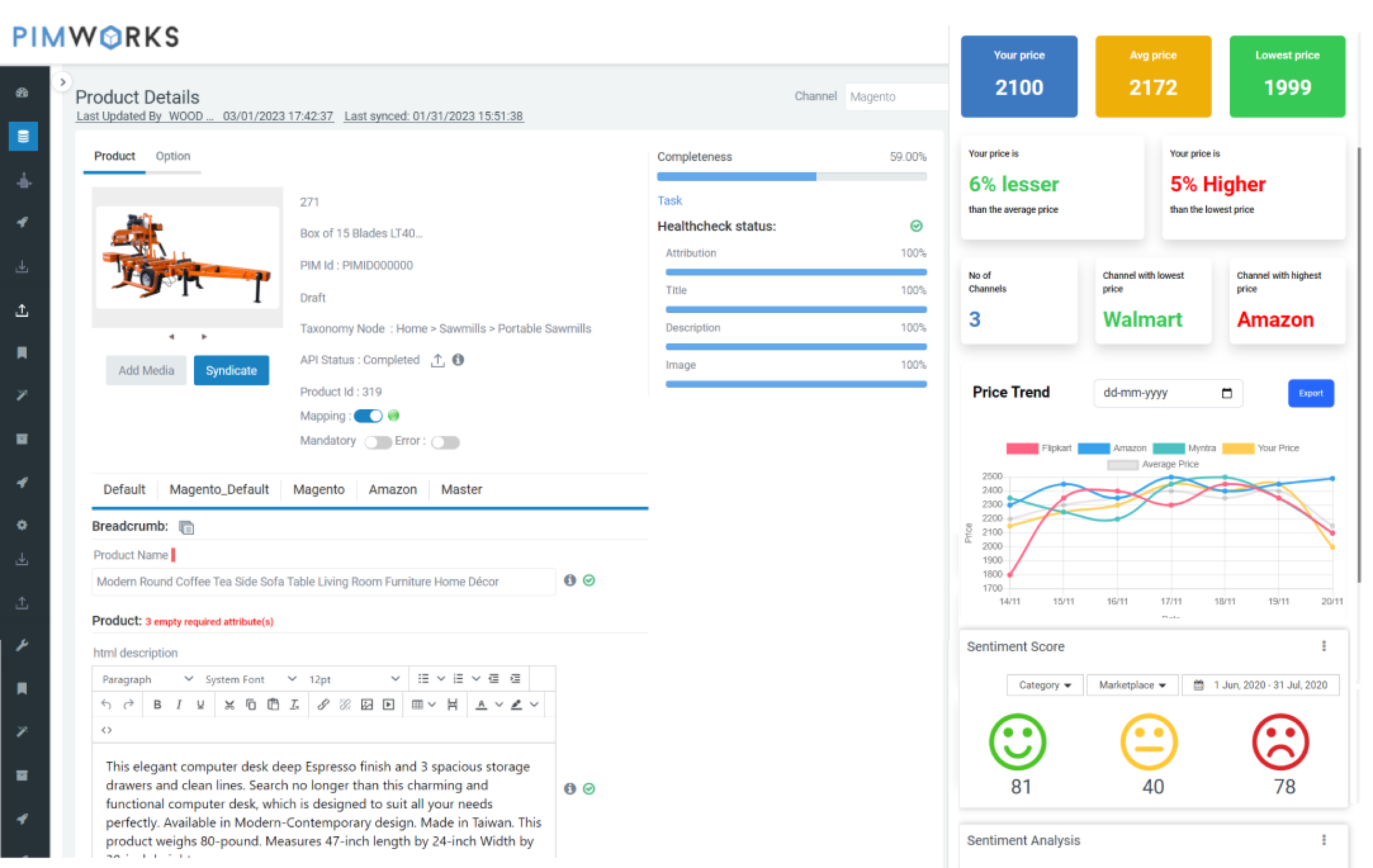Screen dimensions: 1373x868
Task: Open sidebar settings via the gear icon
Action: coord(23,525)
